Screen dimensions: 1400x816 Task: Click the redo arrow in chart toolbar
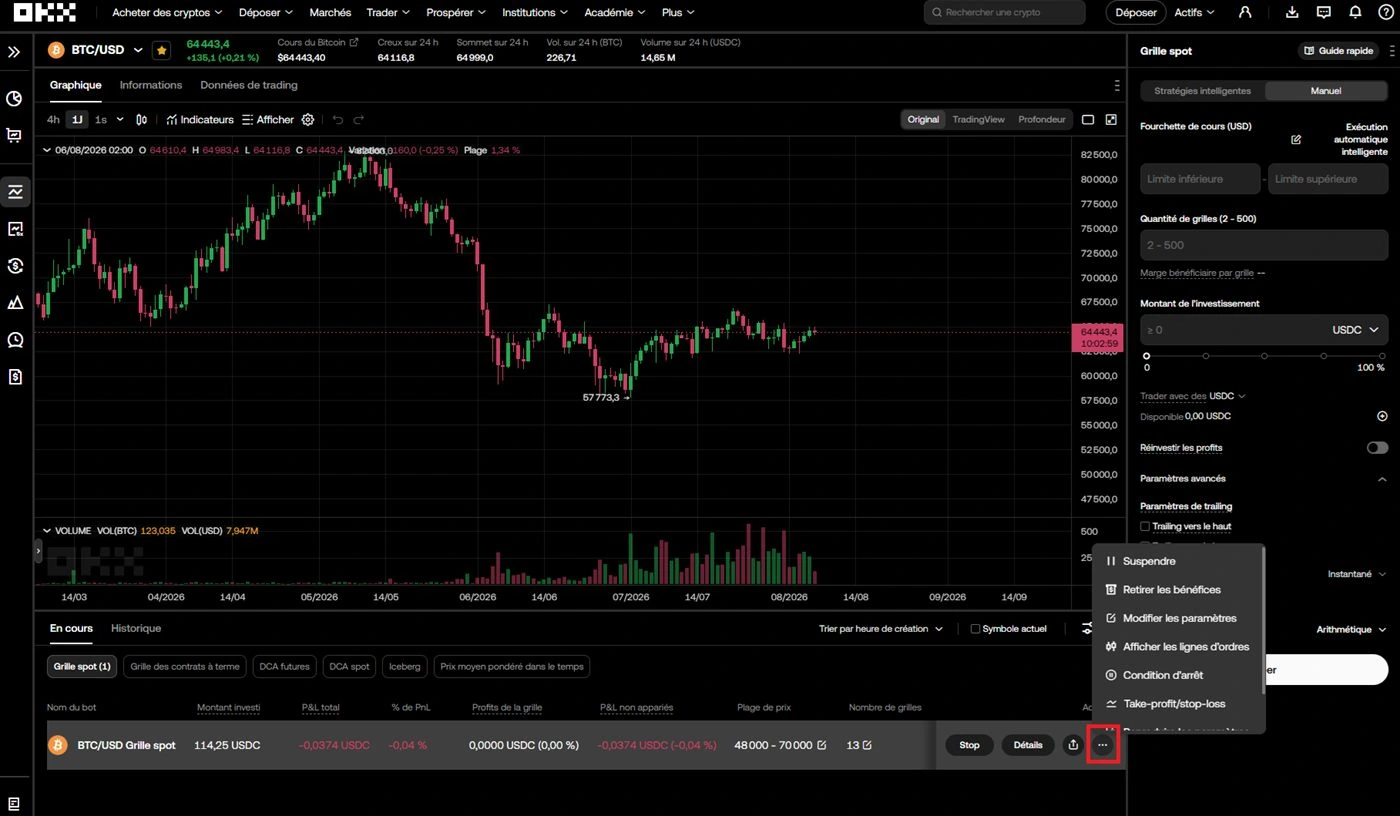point(359,120)
